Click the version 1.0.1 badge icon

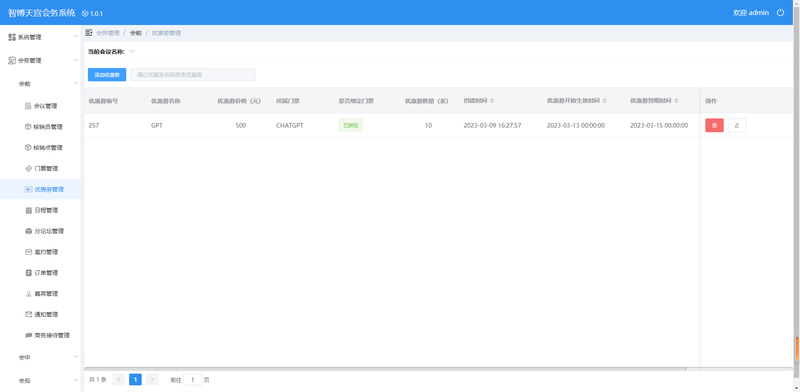point(85,13)
